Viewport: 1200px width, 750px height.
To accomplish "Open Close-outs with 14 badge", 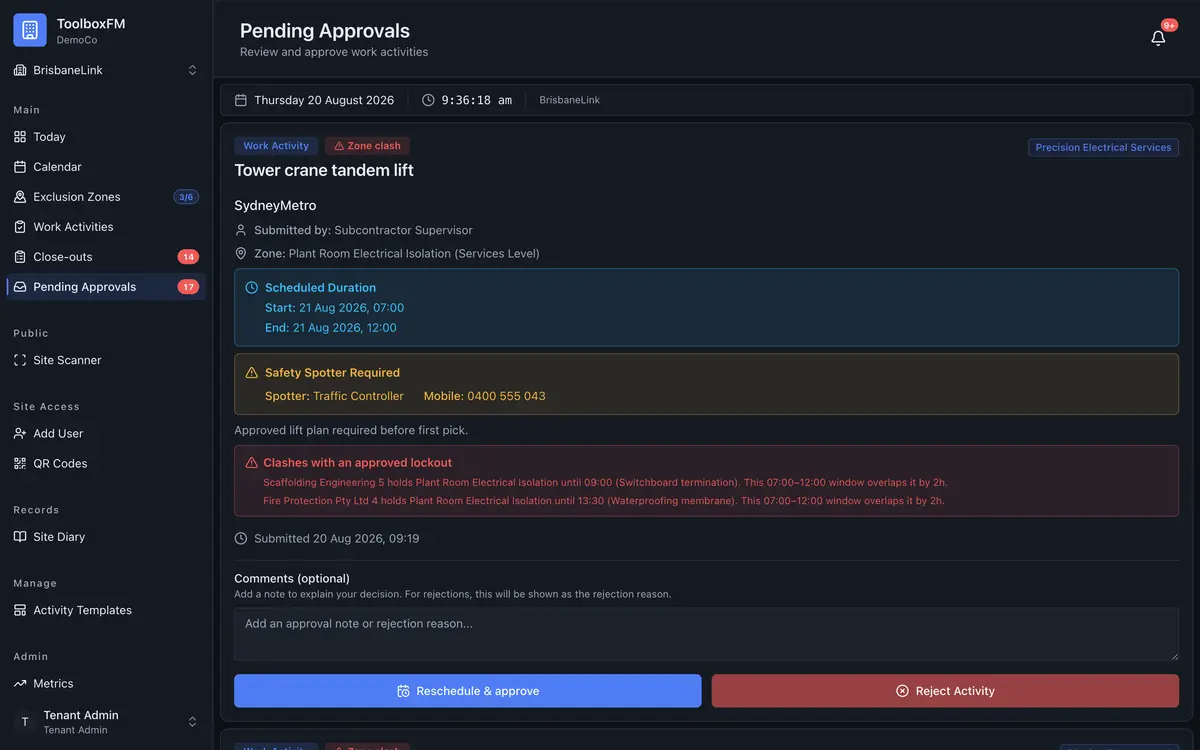I will (106, 257).
